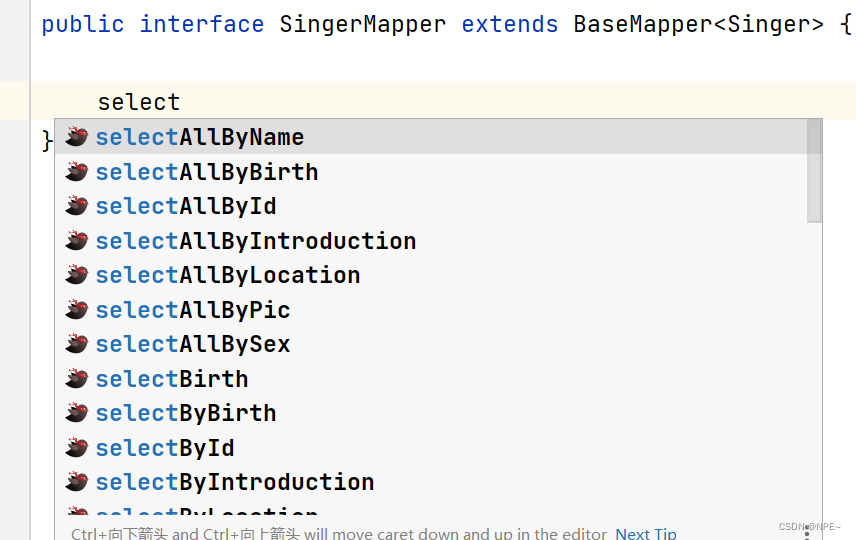856x540 pixels.
Task: Click the bird icon beside selectBirth
Action: pos(76,378)
